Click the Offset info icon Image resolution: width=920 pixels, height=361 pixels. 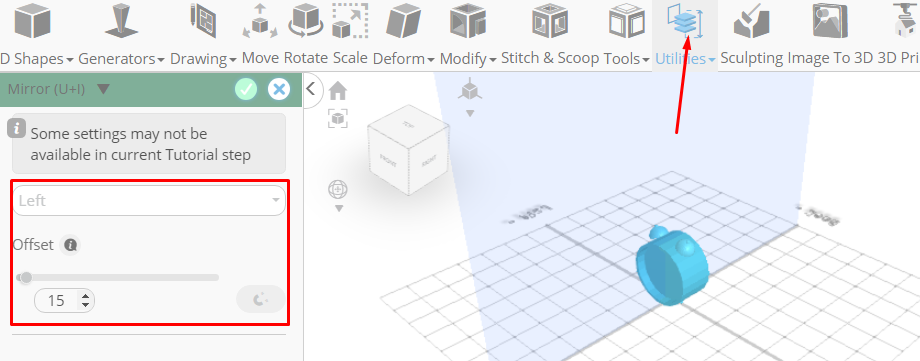pyautogui.click(x=71, y=245)
